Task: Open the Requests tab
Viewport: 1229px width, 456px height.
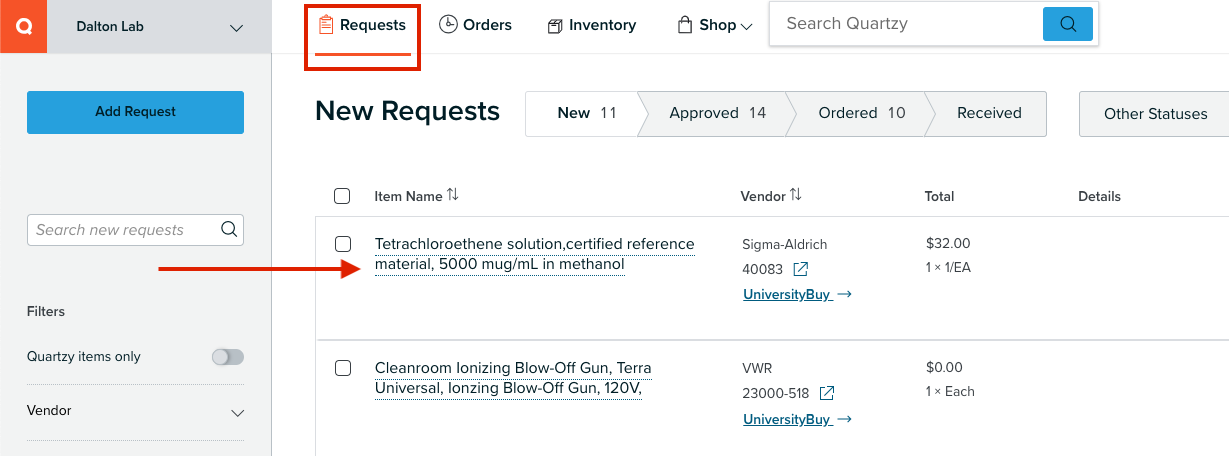Action: (x=362, y=25)
